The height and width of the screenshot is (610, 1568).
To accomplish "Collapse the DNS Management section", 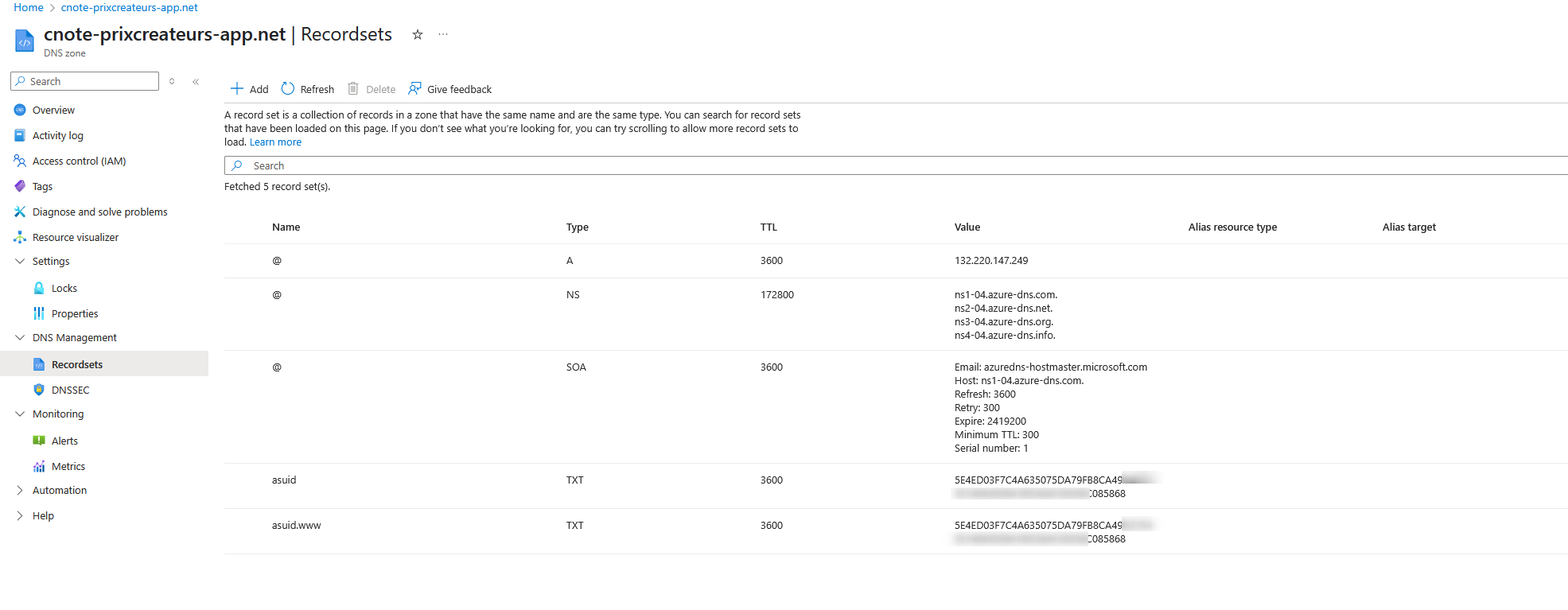I will click(x=20, y=337).
